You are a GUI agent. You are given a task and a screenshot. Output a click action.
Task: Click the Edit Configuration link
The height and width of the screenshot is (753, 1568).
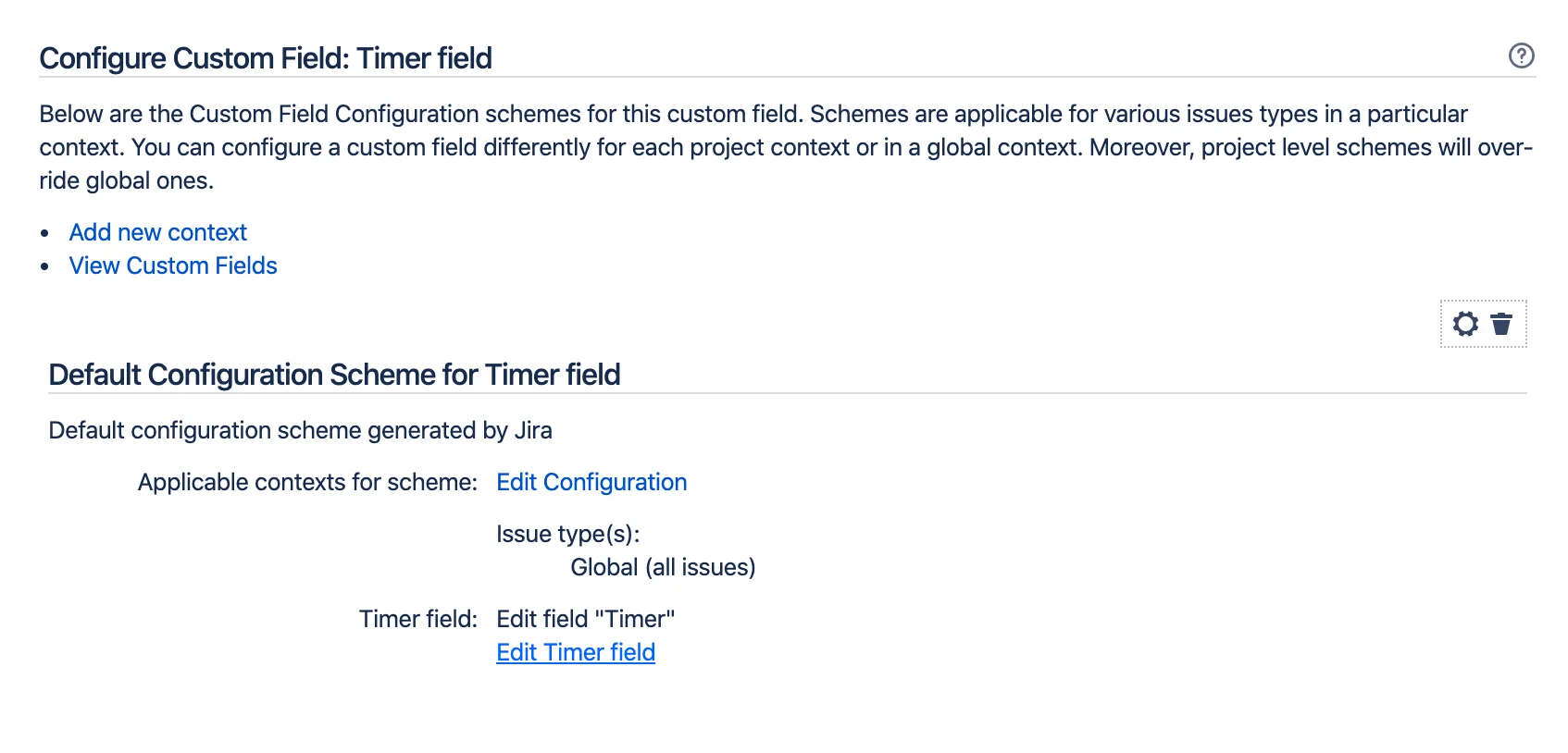tap(591, 482)
